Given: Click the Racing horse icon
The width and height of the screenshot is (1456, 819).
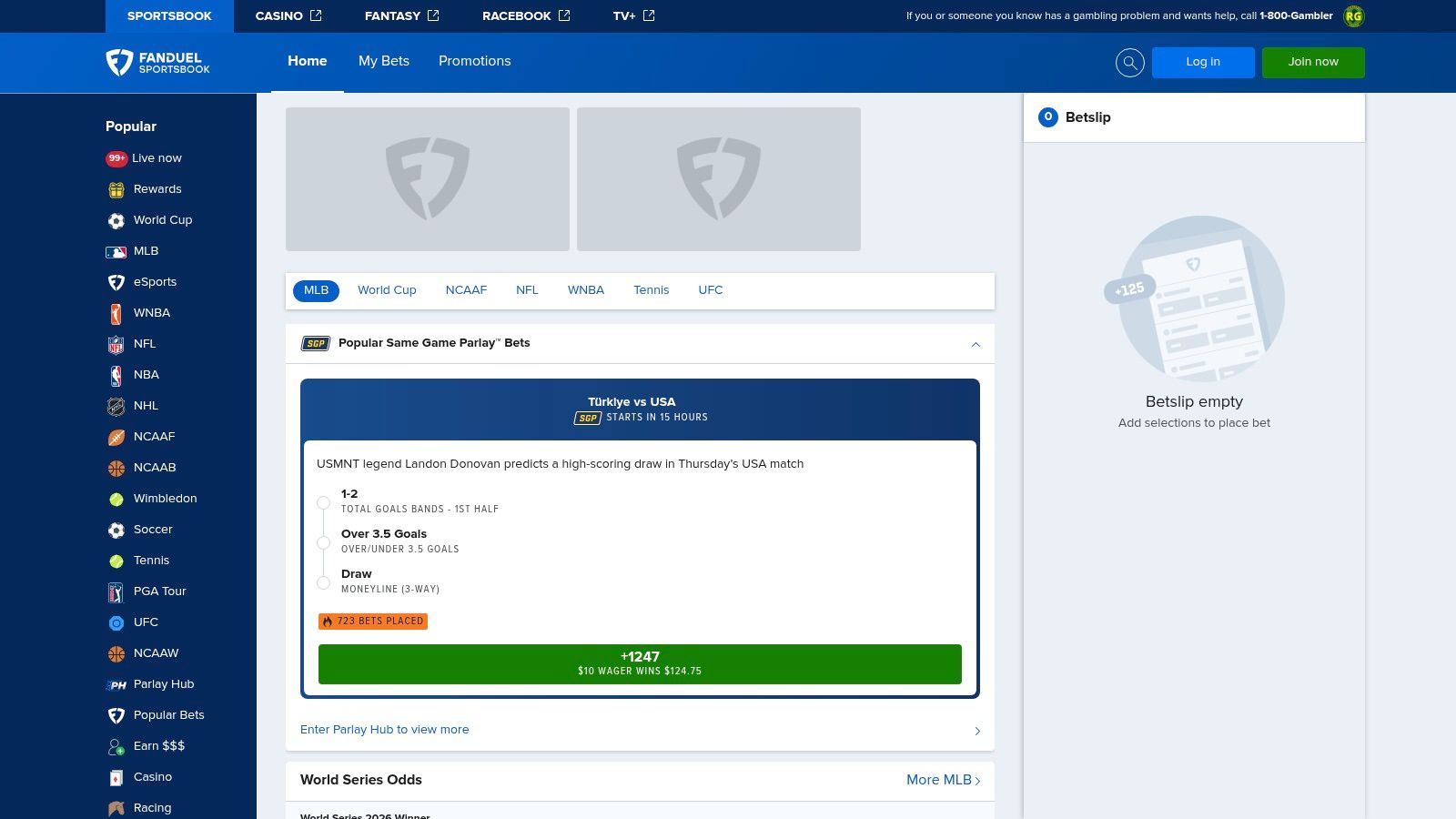Looking at the screenshot, I should [x=116, y=808].
